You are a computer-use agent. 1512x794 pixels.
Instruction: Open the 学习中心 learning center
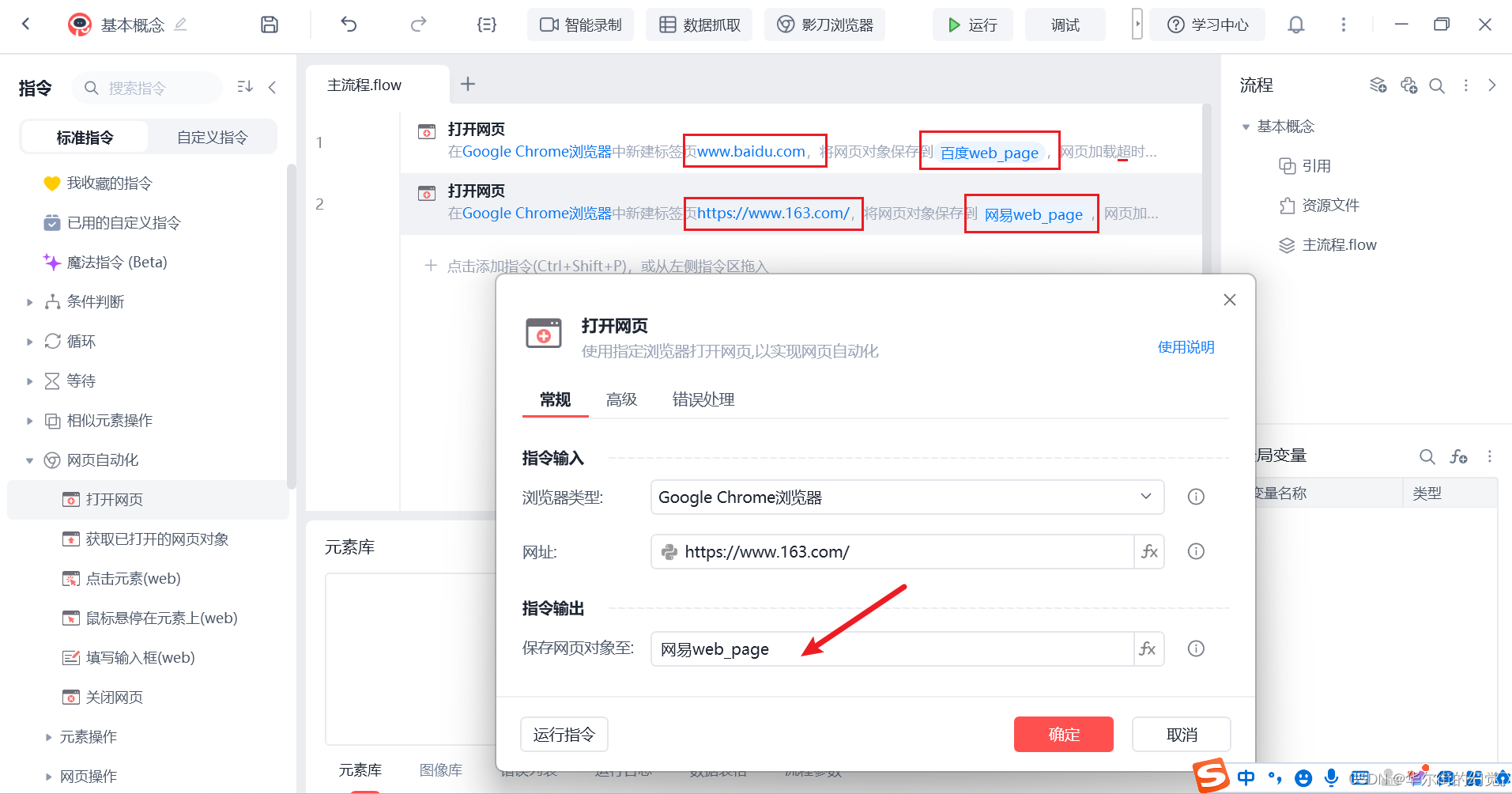coord(1208,25)
